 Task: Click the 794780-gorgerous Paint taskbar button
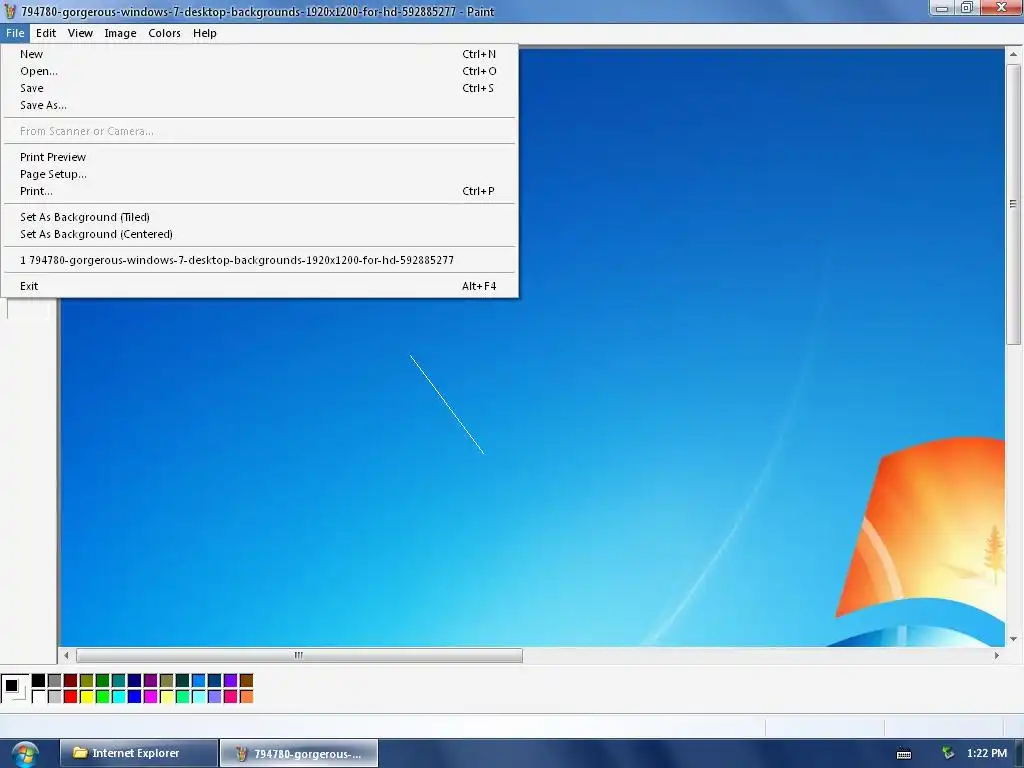tap(299, 753)
